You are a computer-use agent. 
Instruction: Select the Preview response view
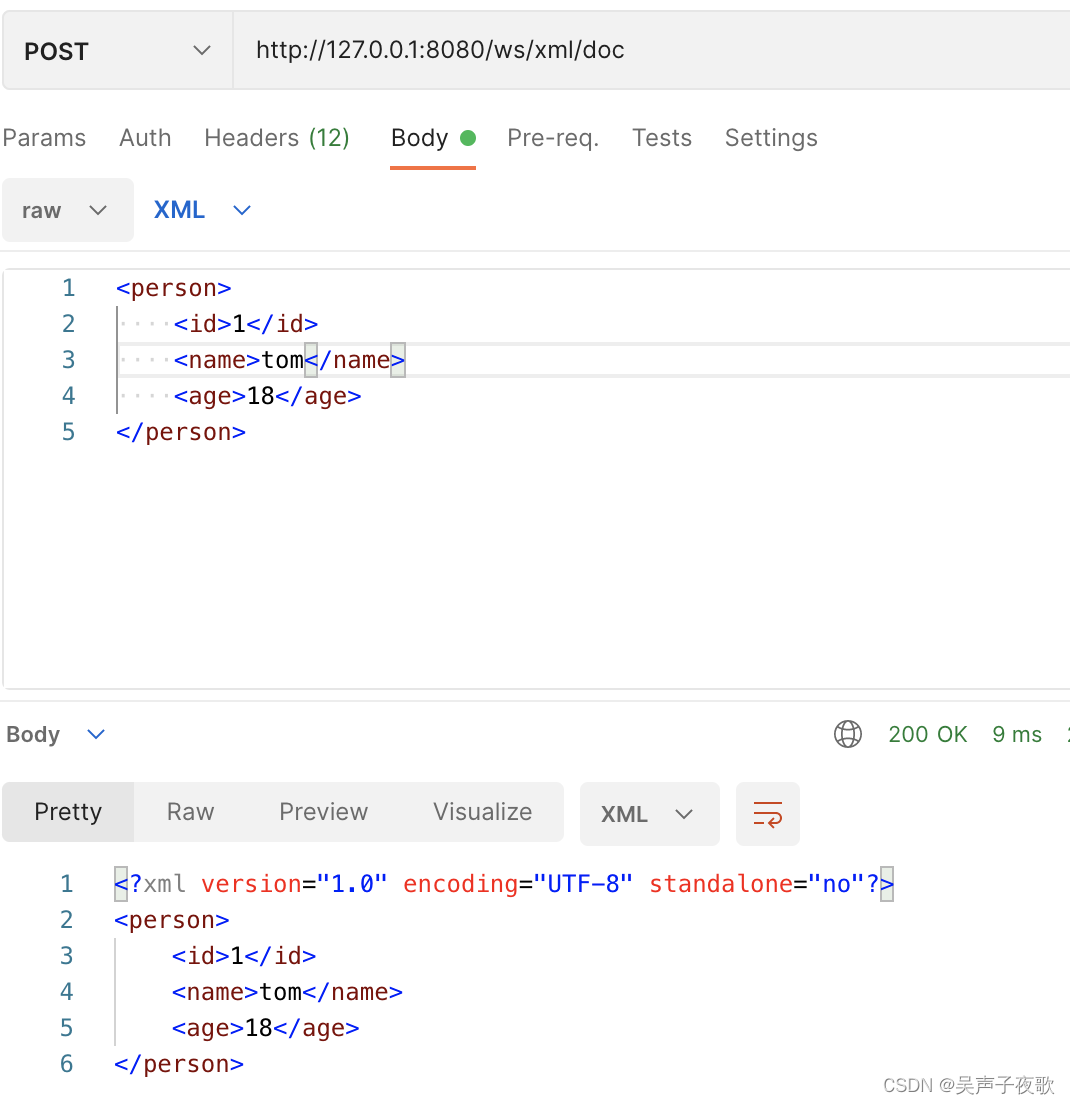coord(323,812)
